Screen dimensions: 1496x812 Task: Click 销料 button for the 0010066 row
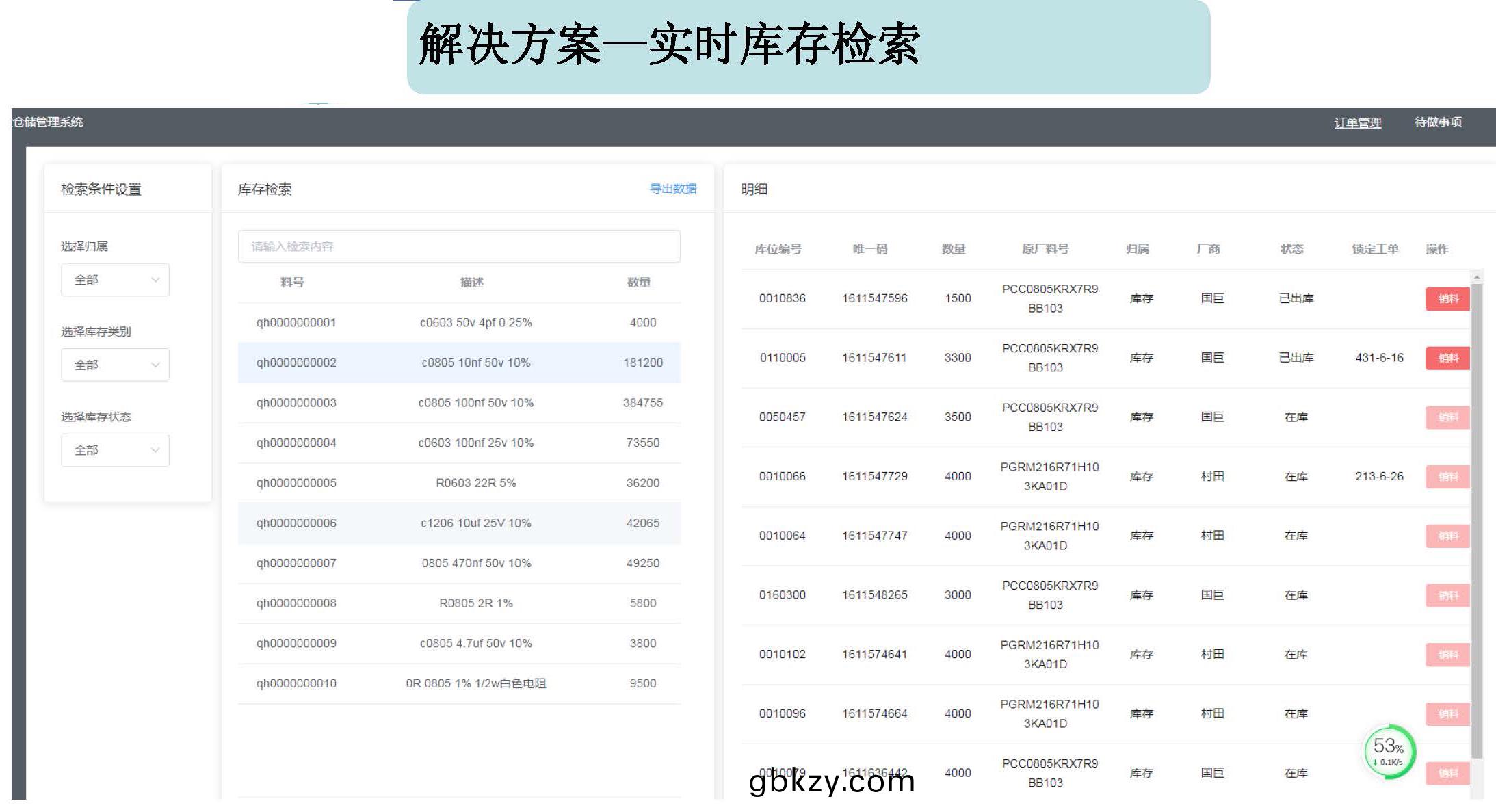coord(1447,477)
